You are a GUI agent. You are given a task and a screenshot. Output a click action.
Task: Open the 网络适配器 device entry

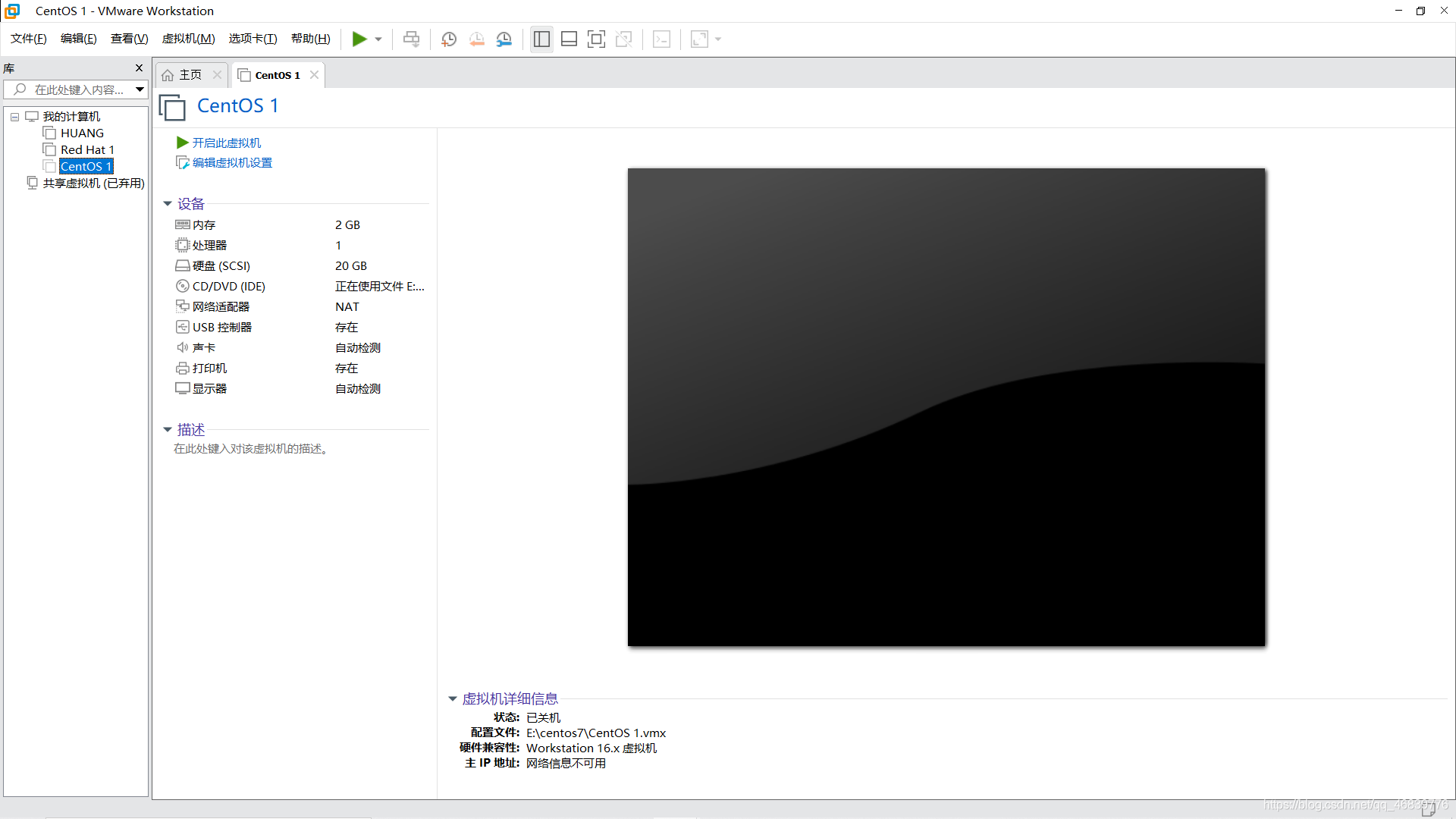212,307
